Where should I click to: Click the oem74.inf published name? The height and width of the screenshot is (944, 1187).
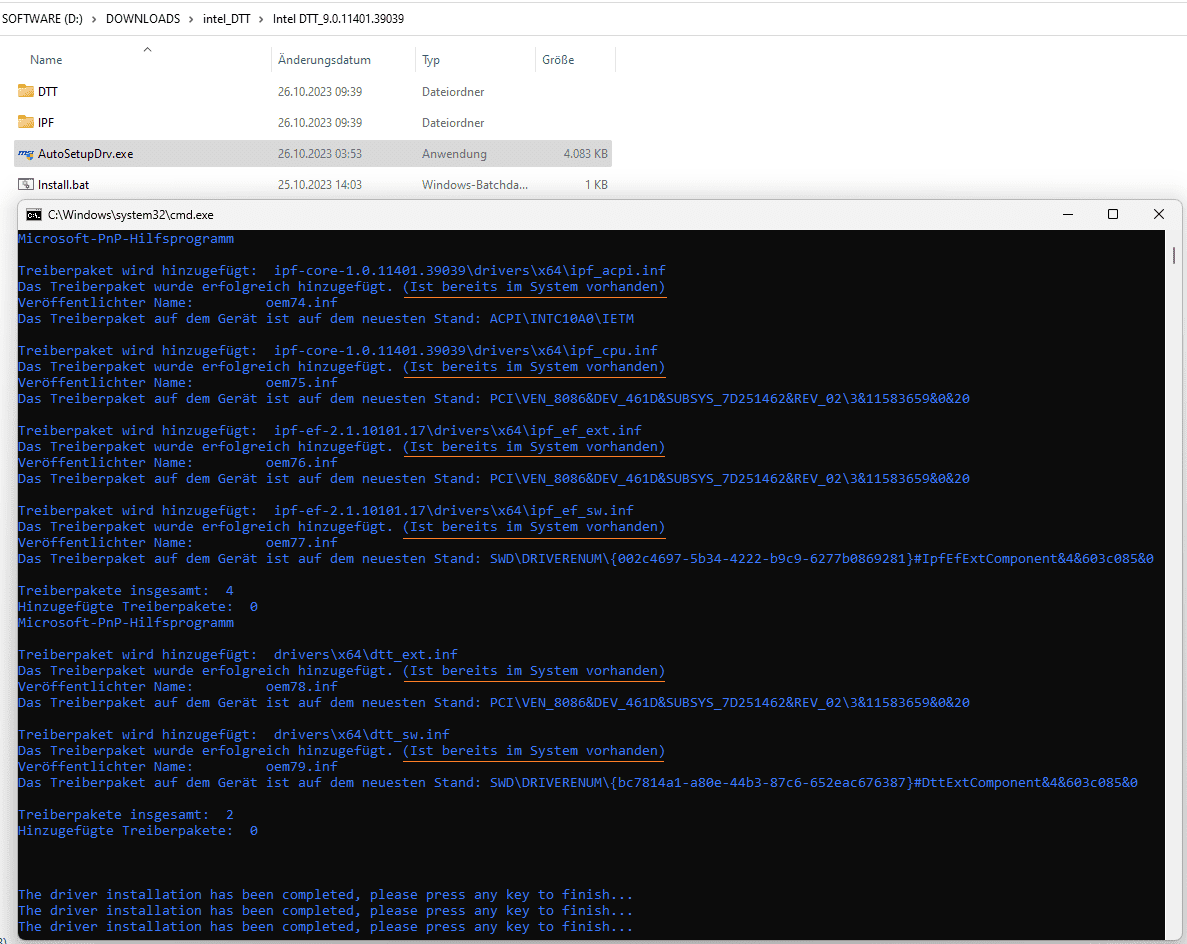coord(301,303)
